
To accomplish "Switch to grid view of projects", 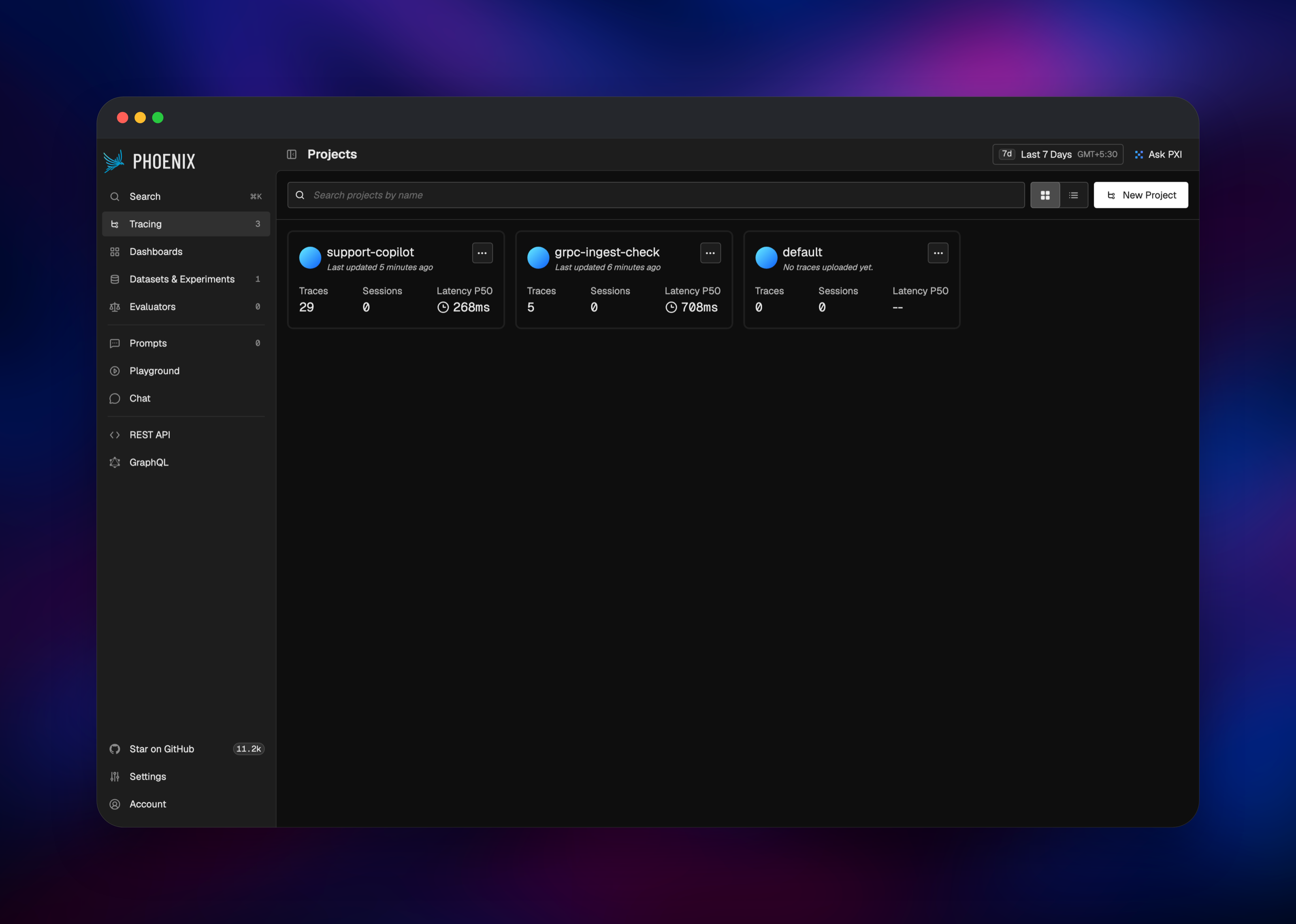I will tap(1045, 195).
